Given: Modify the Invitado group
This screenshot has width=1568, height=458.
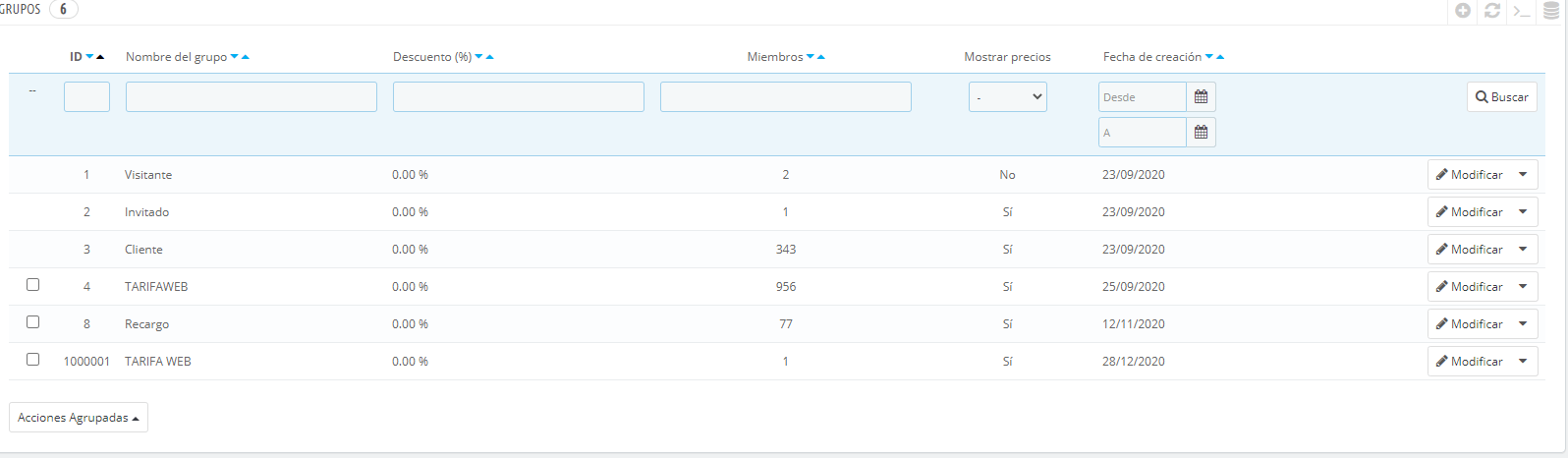Looking at the screenshot, I should [1469, 212].
